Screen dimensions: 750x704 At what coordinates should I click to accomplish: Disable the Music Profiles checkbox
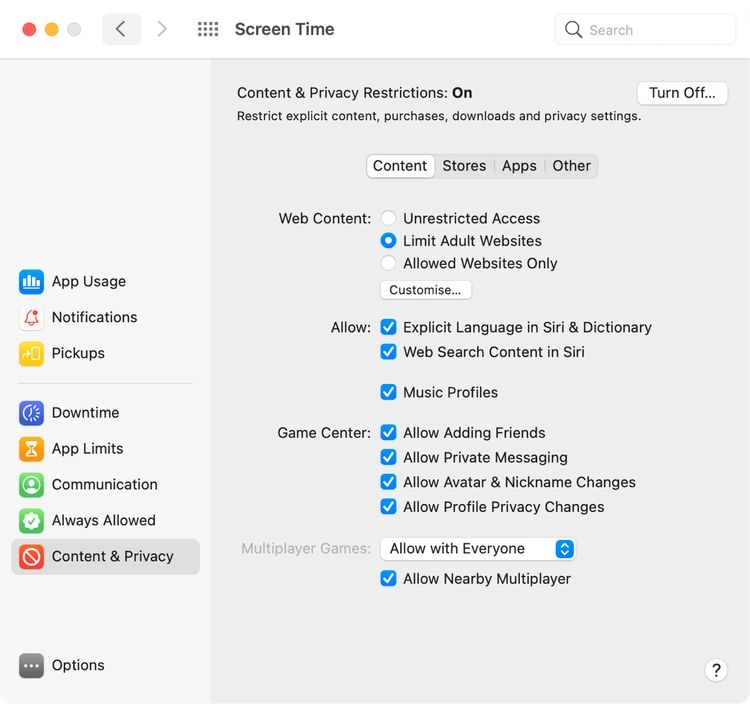[x=388, y=392]
